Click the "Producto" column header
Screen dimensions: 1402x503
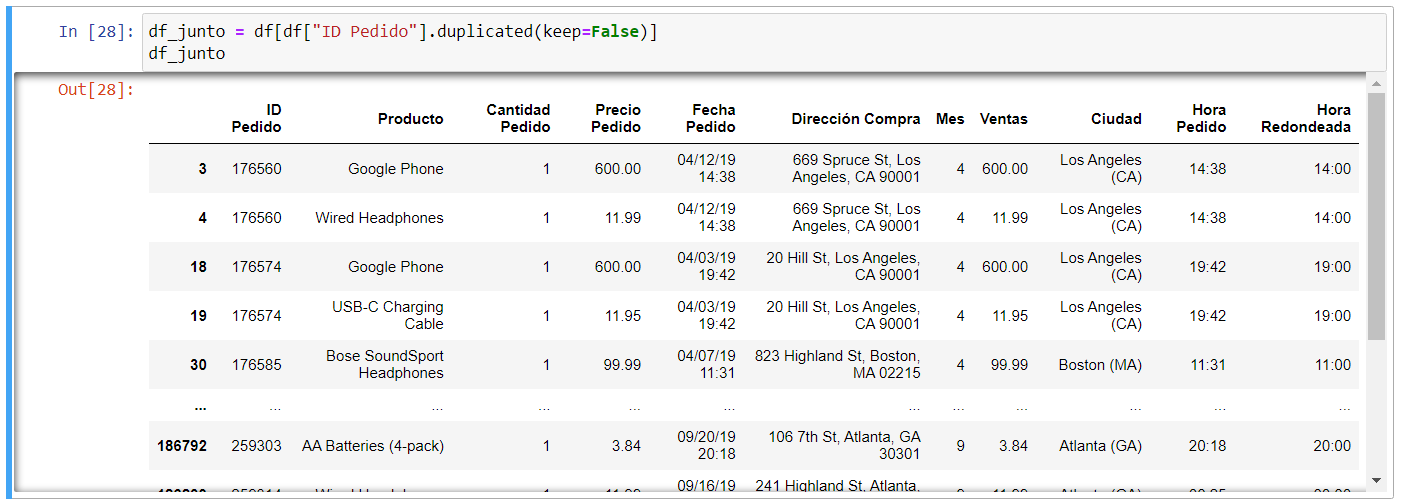[x=410, y=119]
